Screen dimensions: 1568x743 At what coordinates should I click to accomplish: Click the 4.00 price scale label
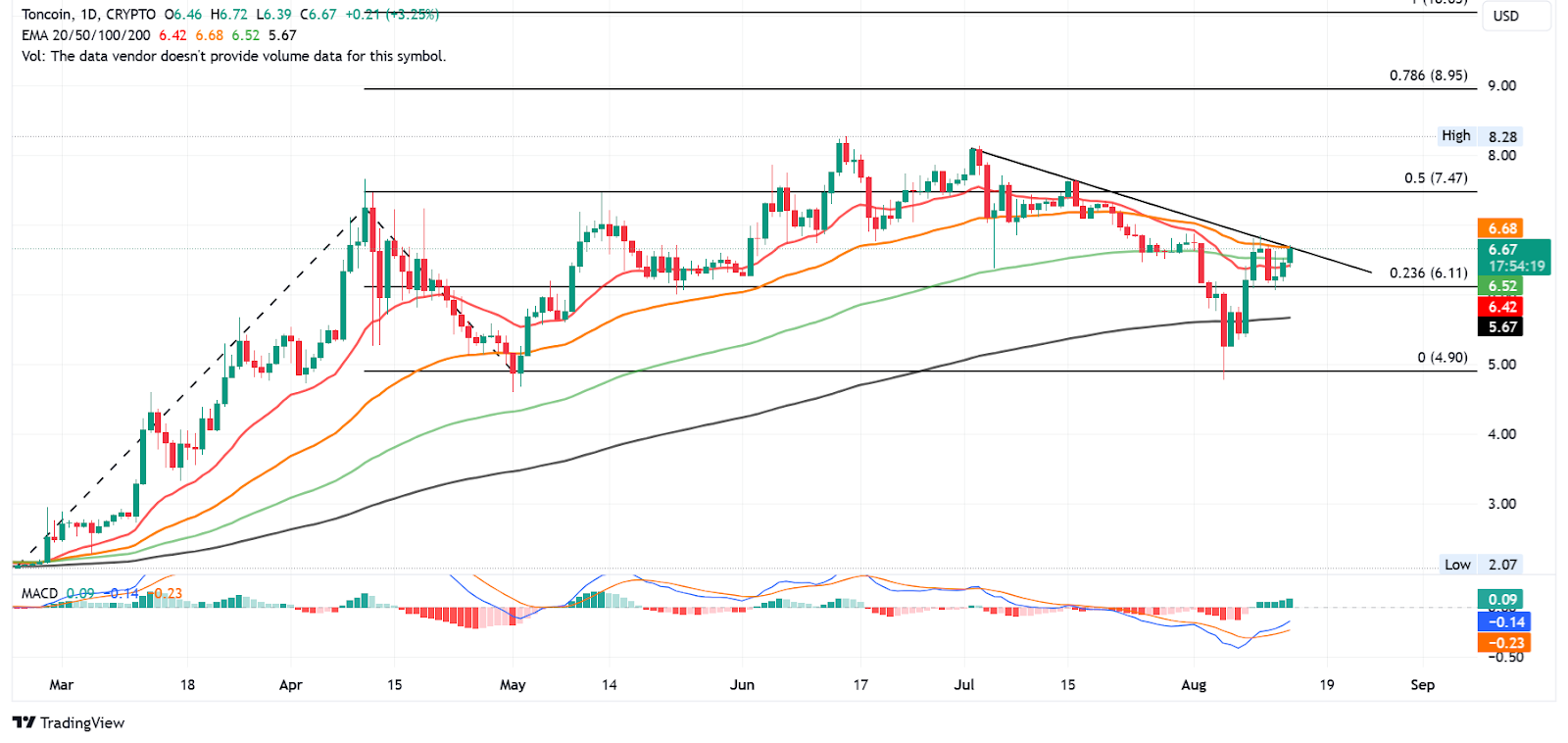(1501, 434)
